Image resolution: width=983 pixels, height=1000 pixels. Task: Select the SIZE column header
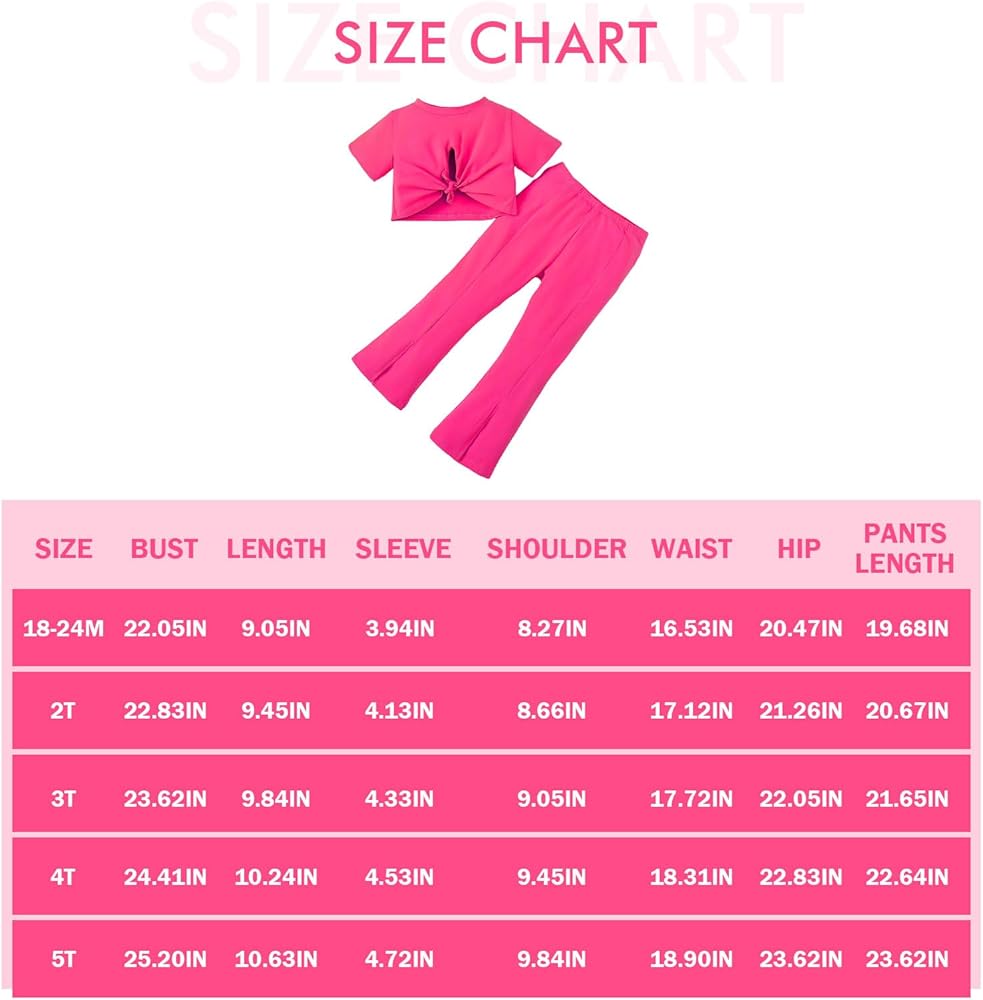pyautogui.click(x=64, y=549)
